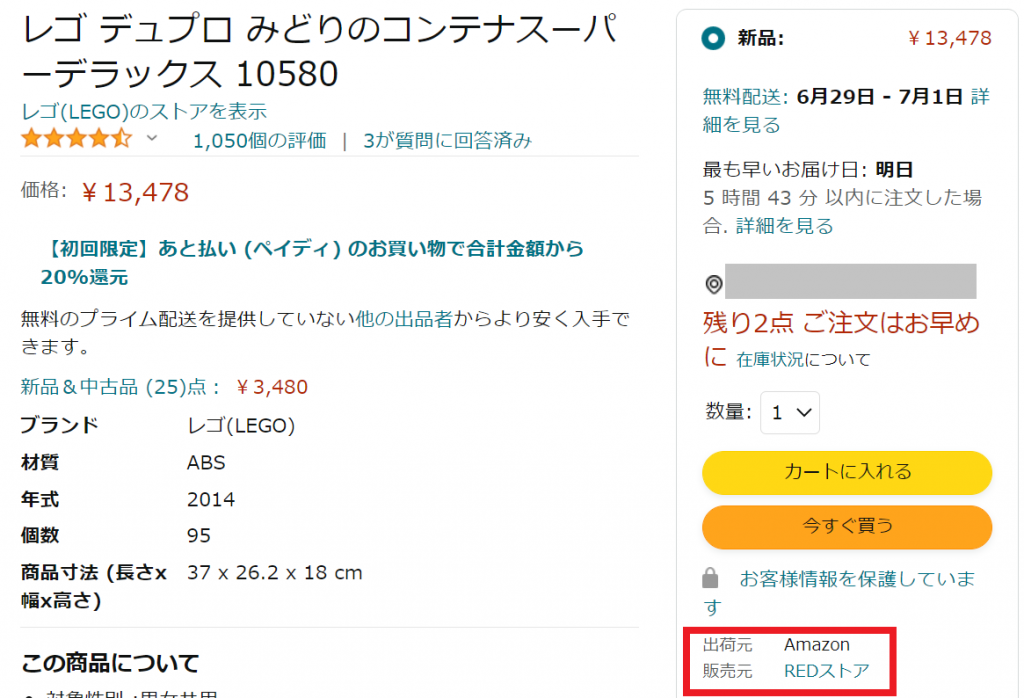Click the 今すぐ買う buy now button
This screenshot has width=1024, height=698.
(x=847, y=526)
